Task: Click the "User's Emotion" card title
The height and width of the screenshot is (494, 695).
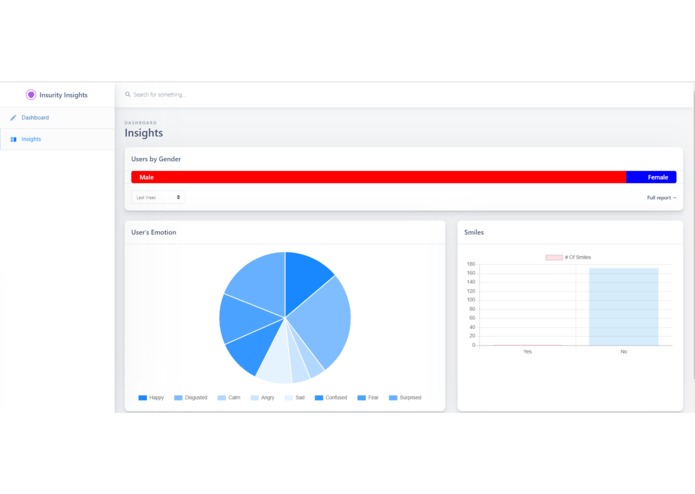Action: [x=154, y=232]
